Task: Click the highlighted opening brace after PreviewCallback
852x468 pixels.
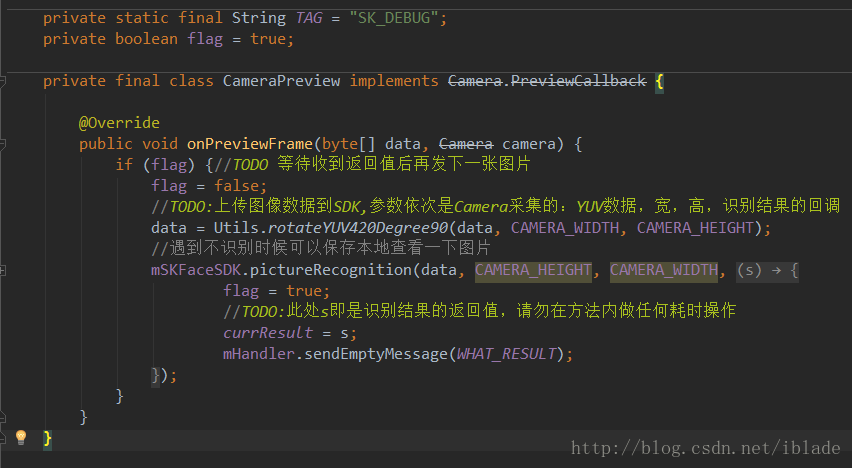Action: pos(659,82)
